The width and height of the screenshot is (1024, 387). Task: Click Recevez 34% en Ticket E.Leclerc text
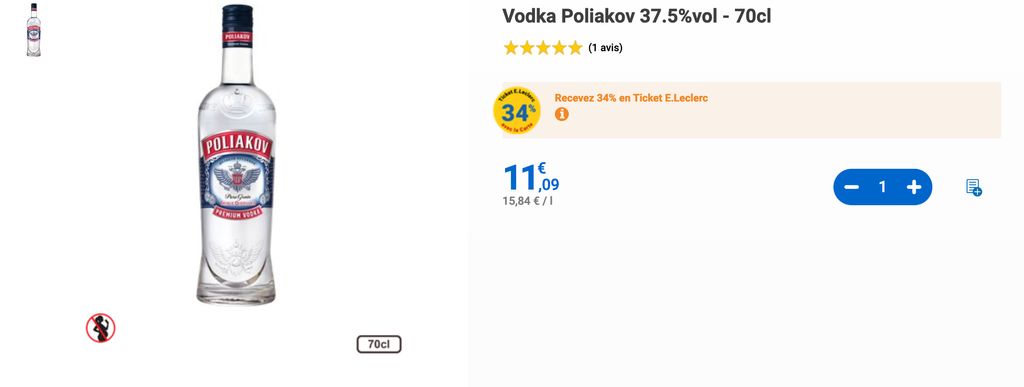[632, 98]
